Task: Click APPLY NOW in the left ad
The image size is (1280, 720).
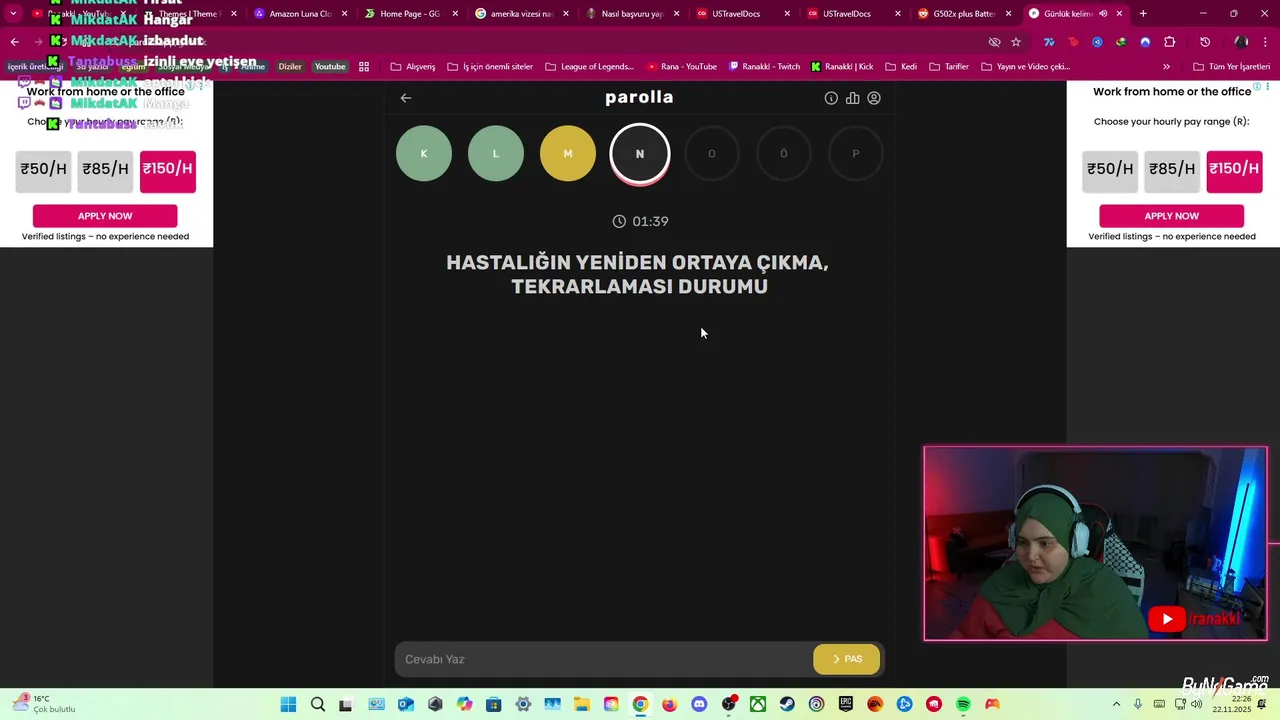Action: click(105, 216)
